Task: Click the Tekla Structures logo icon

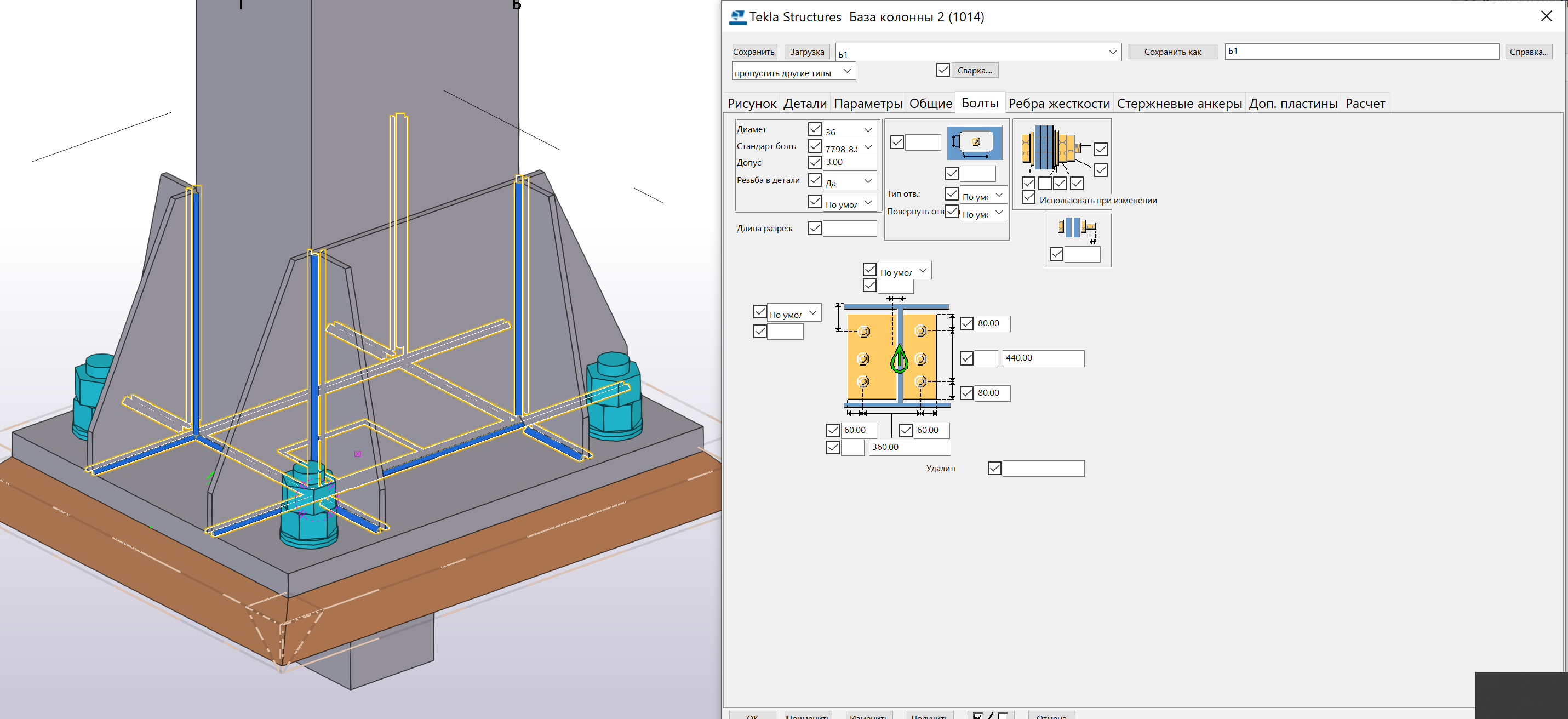Action: (737, 17)
